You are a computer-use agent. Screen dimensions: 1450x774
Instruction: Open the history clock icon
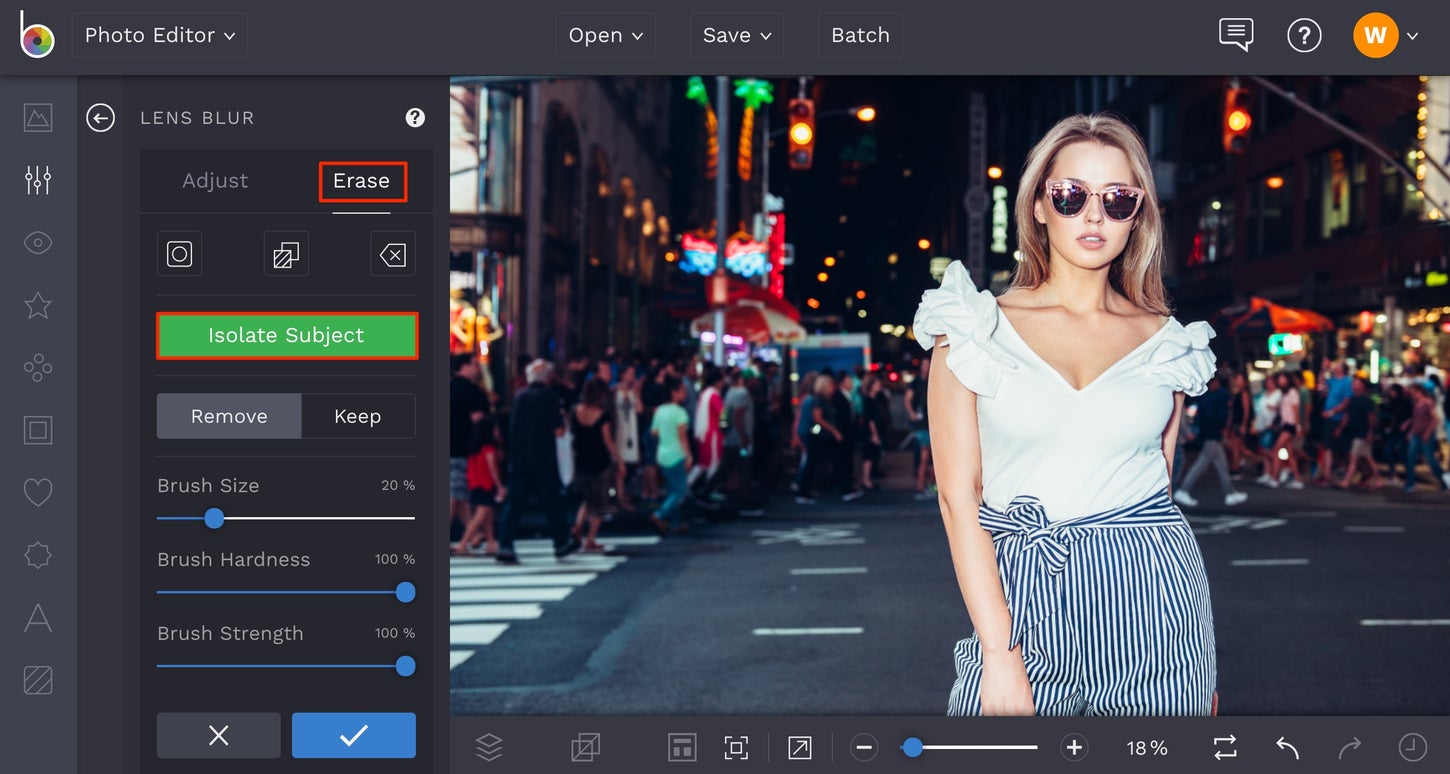[1411, 746]
